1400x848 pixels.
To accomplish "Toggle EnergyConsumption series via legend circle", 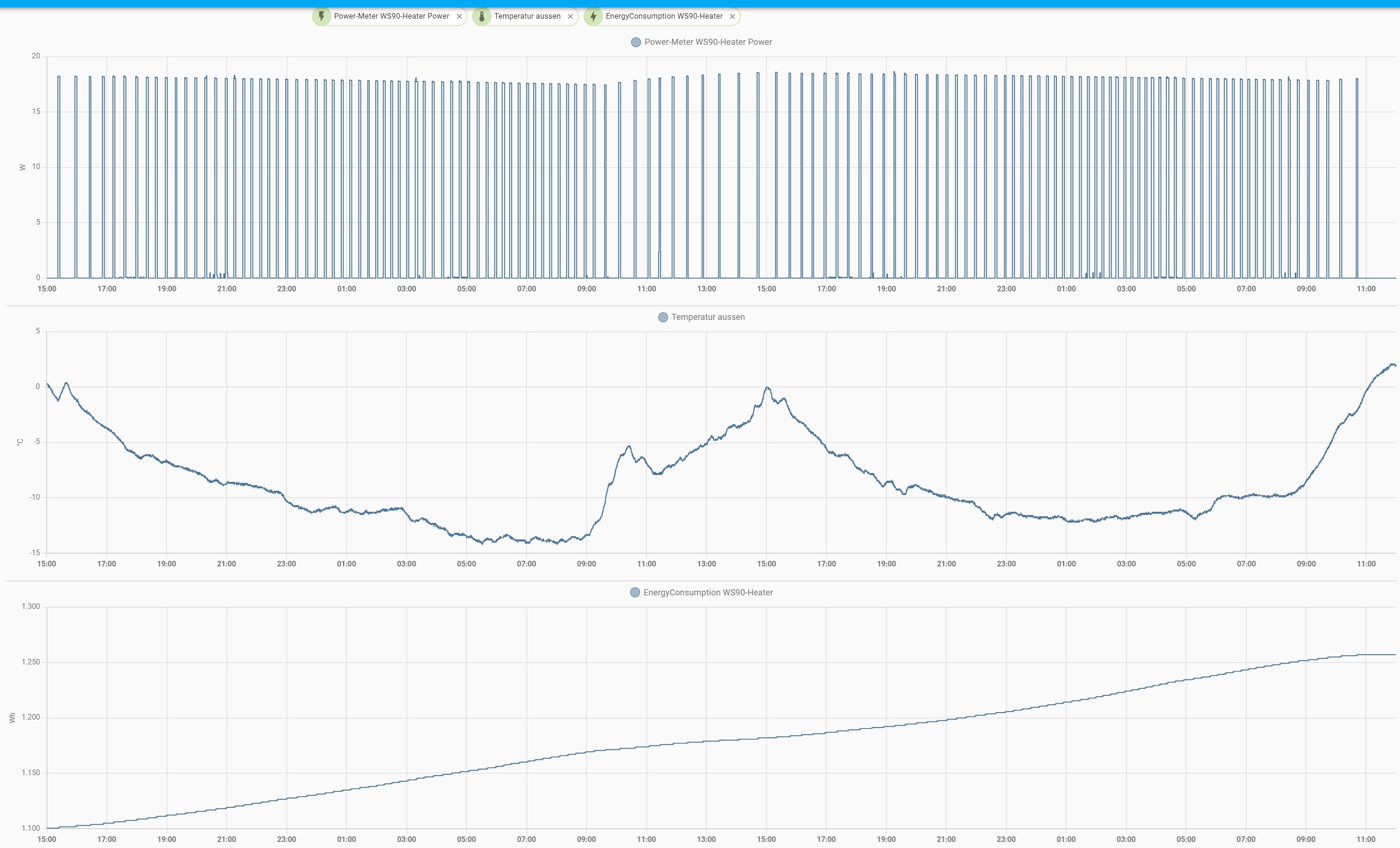I will (635, 592).
